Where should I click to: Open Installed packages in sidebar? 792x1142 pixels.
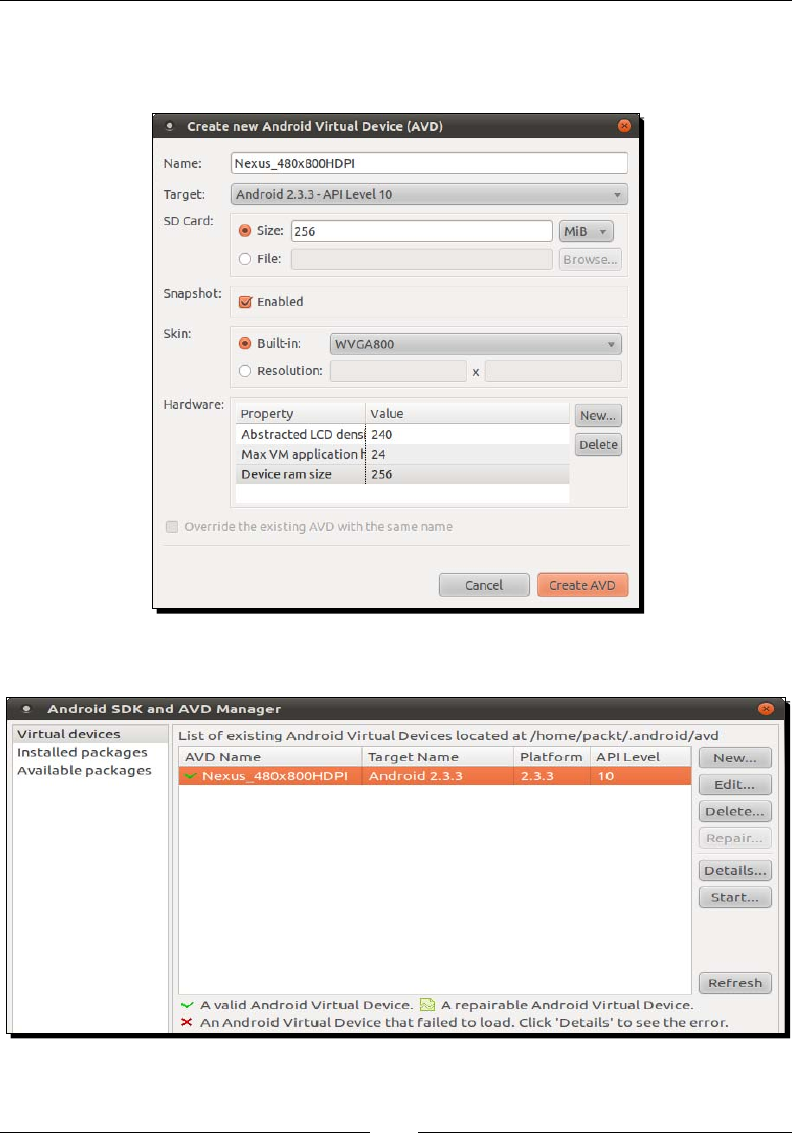[82, 752]
